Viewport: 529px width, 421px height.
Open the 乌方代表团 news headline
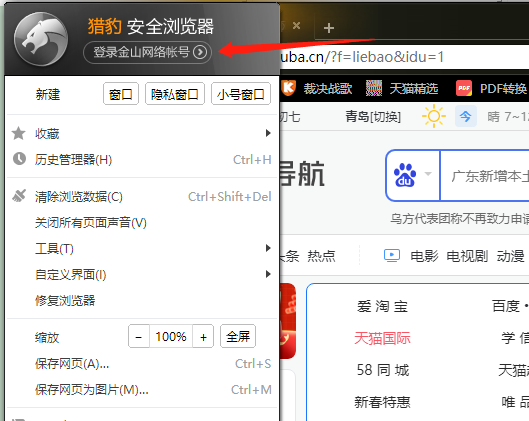pyautogui.click(x=460, y=219)
